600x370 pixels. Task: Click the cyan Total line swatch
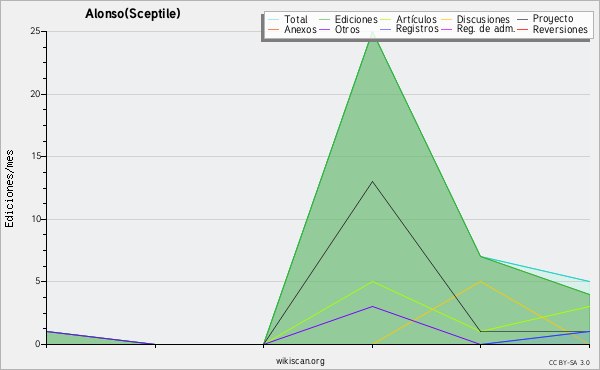[274, 19]
